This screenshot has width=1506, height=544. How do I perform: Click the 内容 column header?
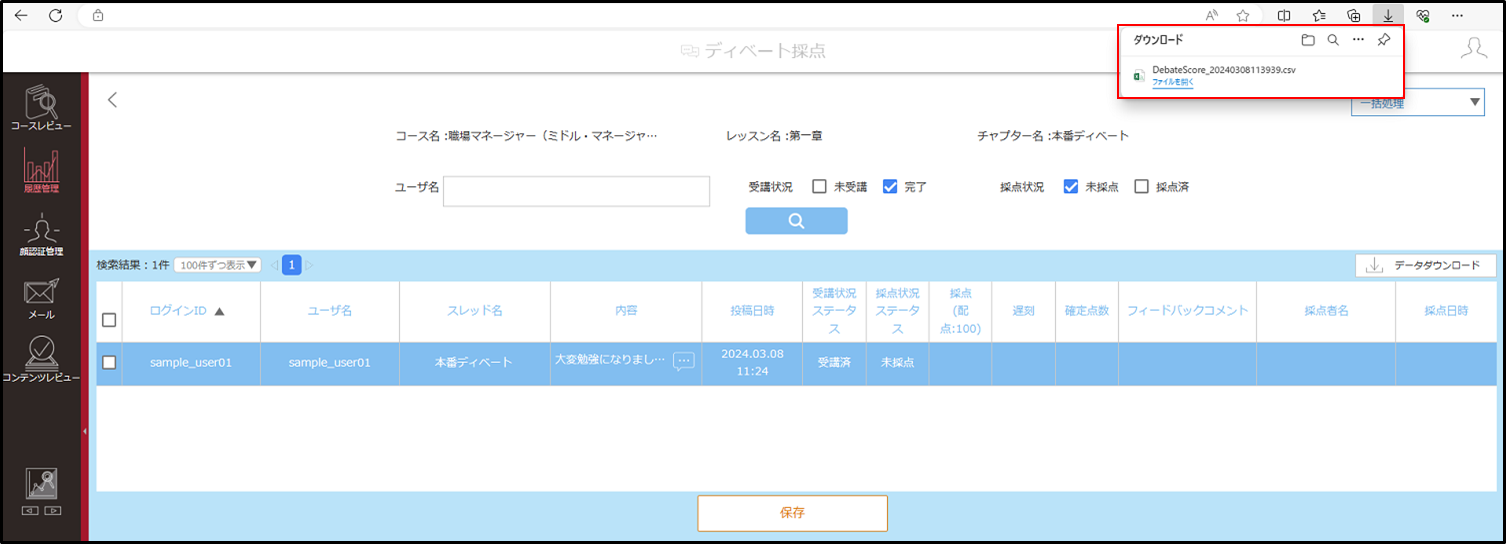point(626,311)
